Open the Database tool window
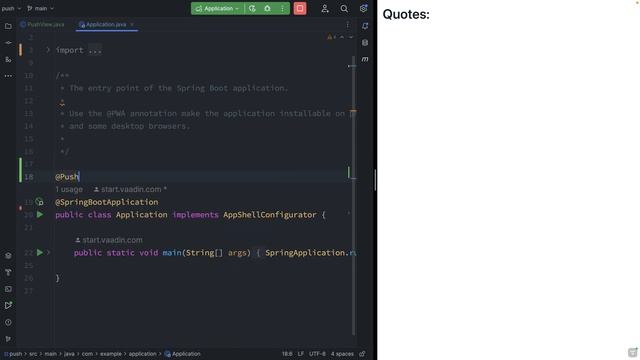640x360 pixels. [x=365, y=43]
